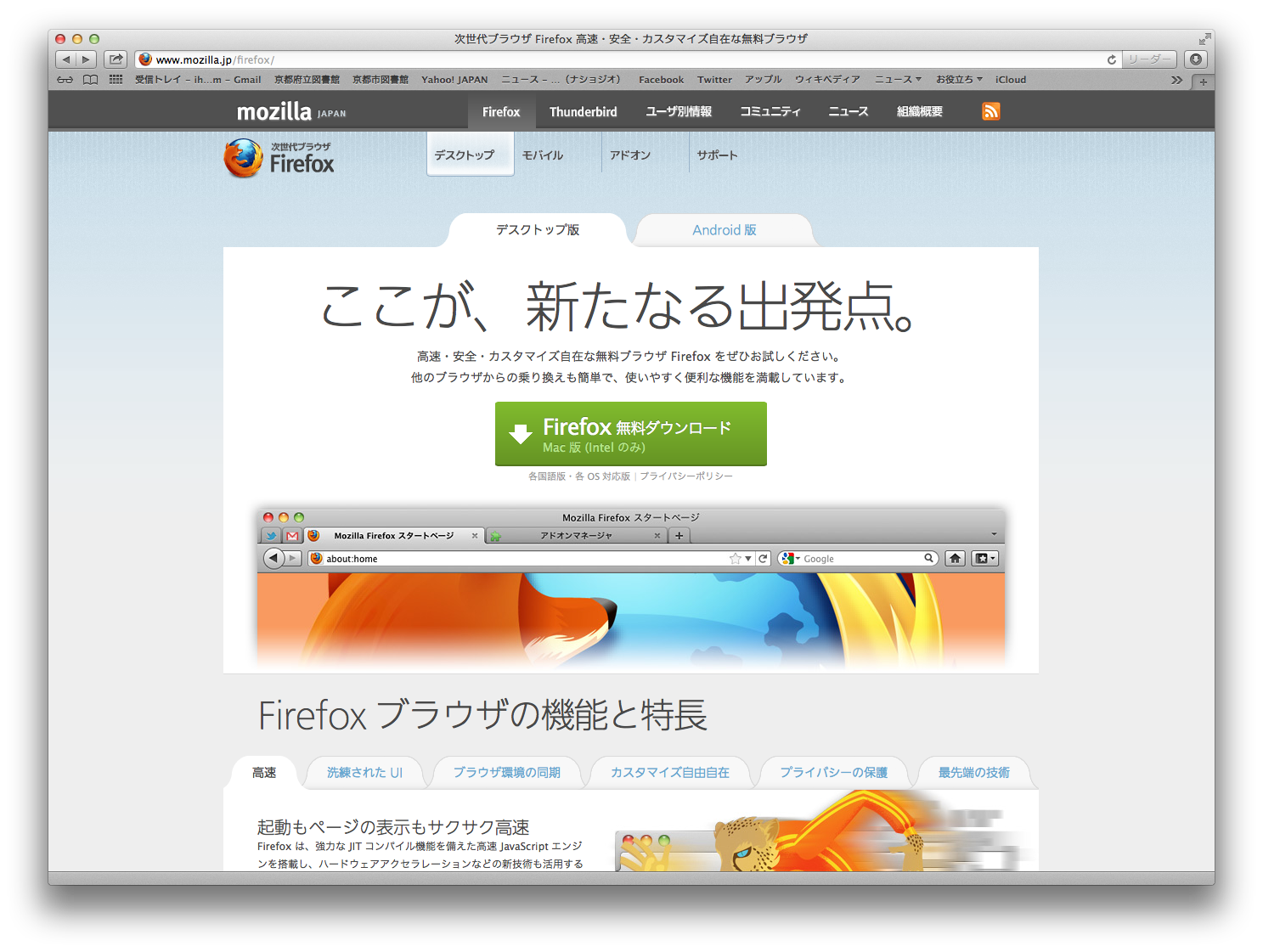Open Facebook bookmark
1263x952 pixels.
(x=661, y=80)
